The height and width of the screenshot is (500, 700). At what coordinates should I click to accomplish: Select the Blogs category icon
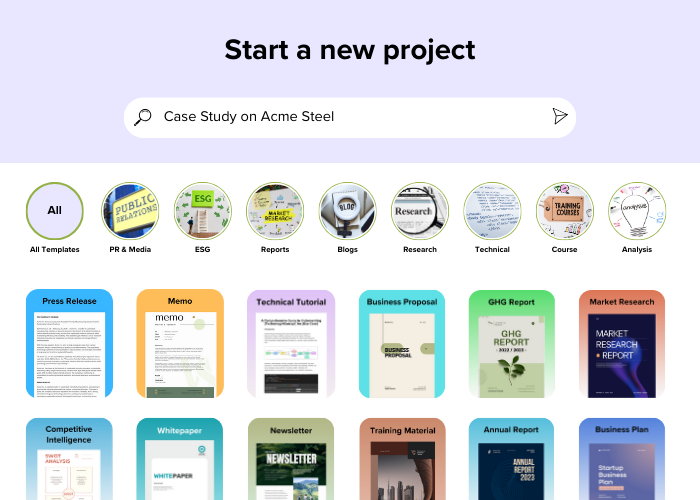pyautogui.click(x=347, y=211)
